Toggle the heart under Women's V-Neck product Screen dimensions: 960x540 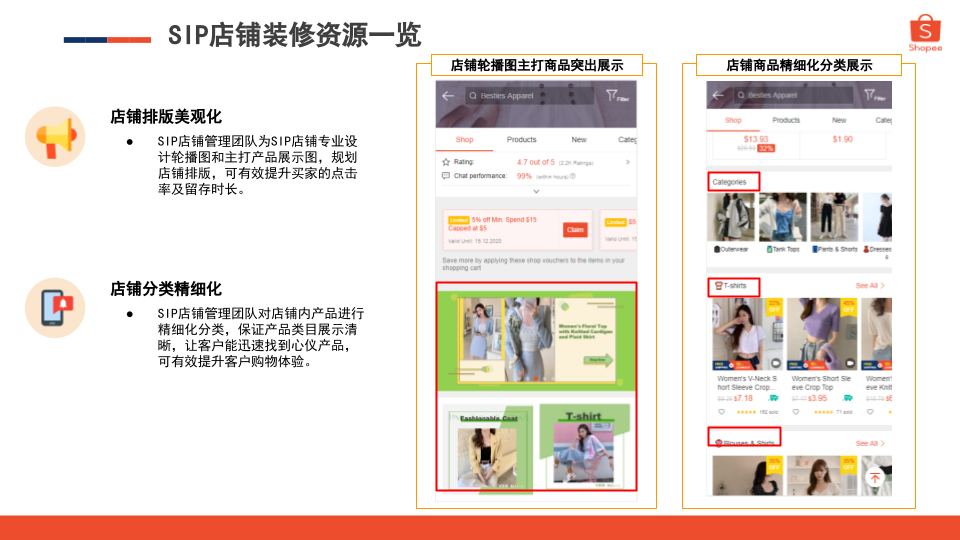[x=721, y=411]
